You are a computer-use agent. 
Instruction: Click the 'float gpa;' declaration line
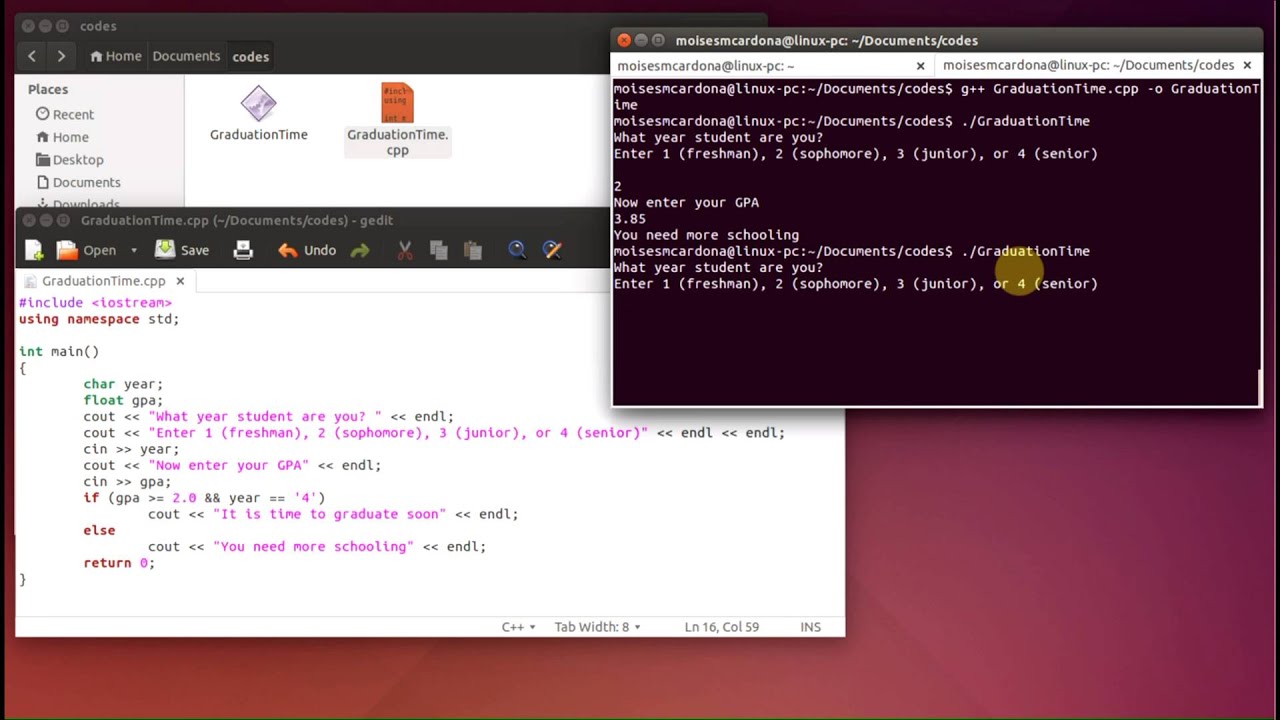[x=123, y=400]
